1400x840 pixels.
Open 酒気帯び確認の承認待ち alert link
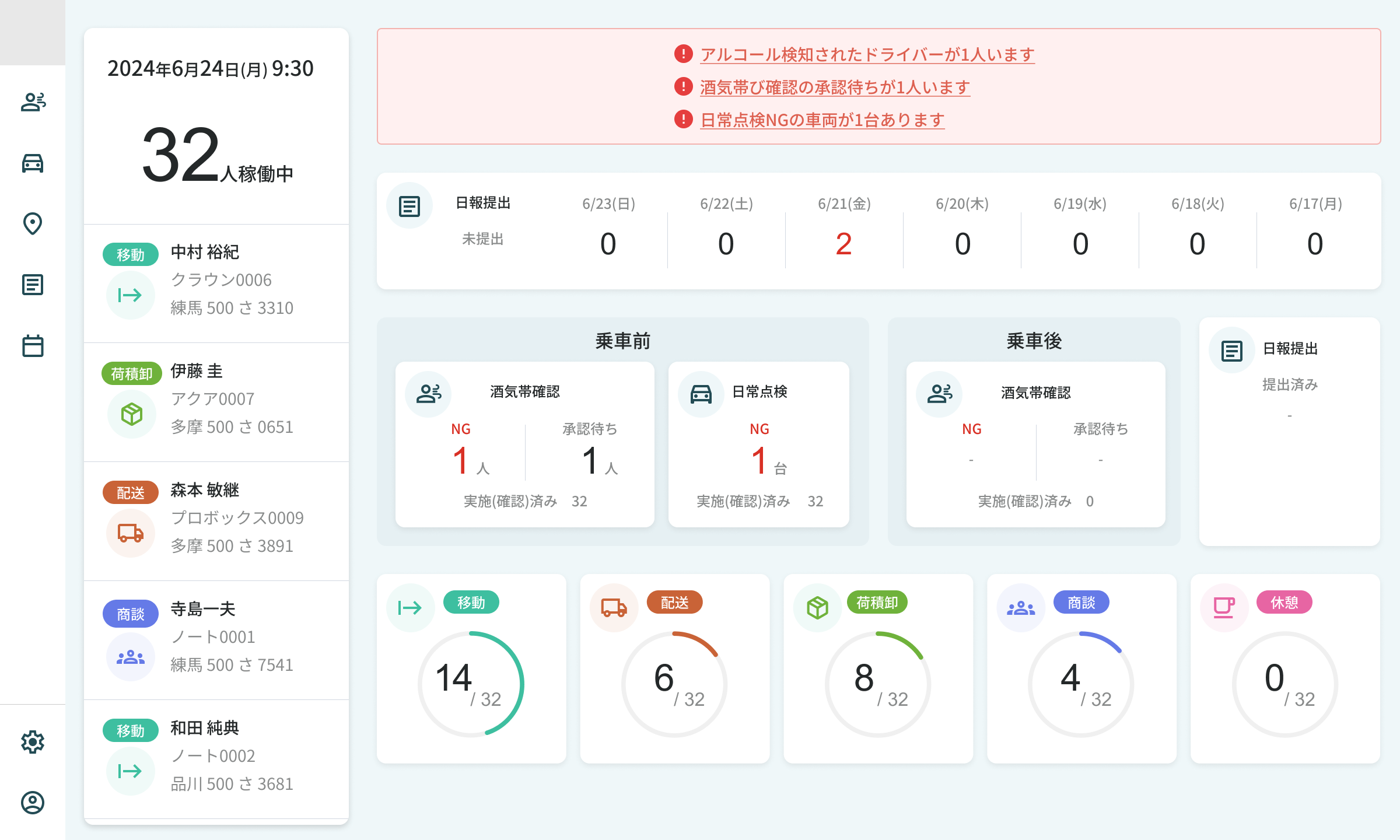coord(835,87)
